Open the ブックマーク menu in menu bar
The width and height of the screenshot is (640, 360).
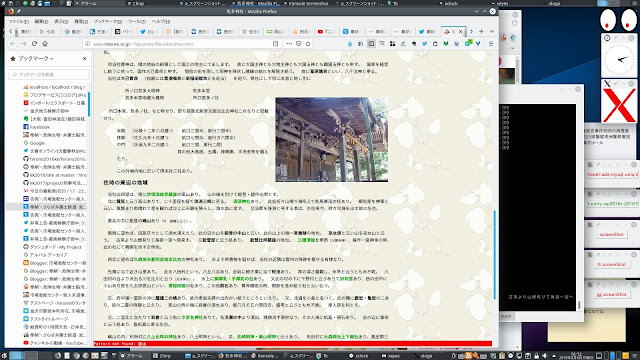pos(107,21)
